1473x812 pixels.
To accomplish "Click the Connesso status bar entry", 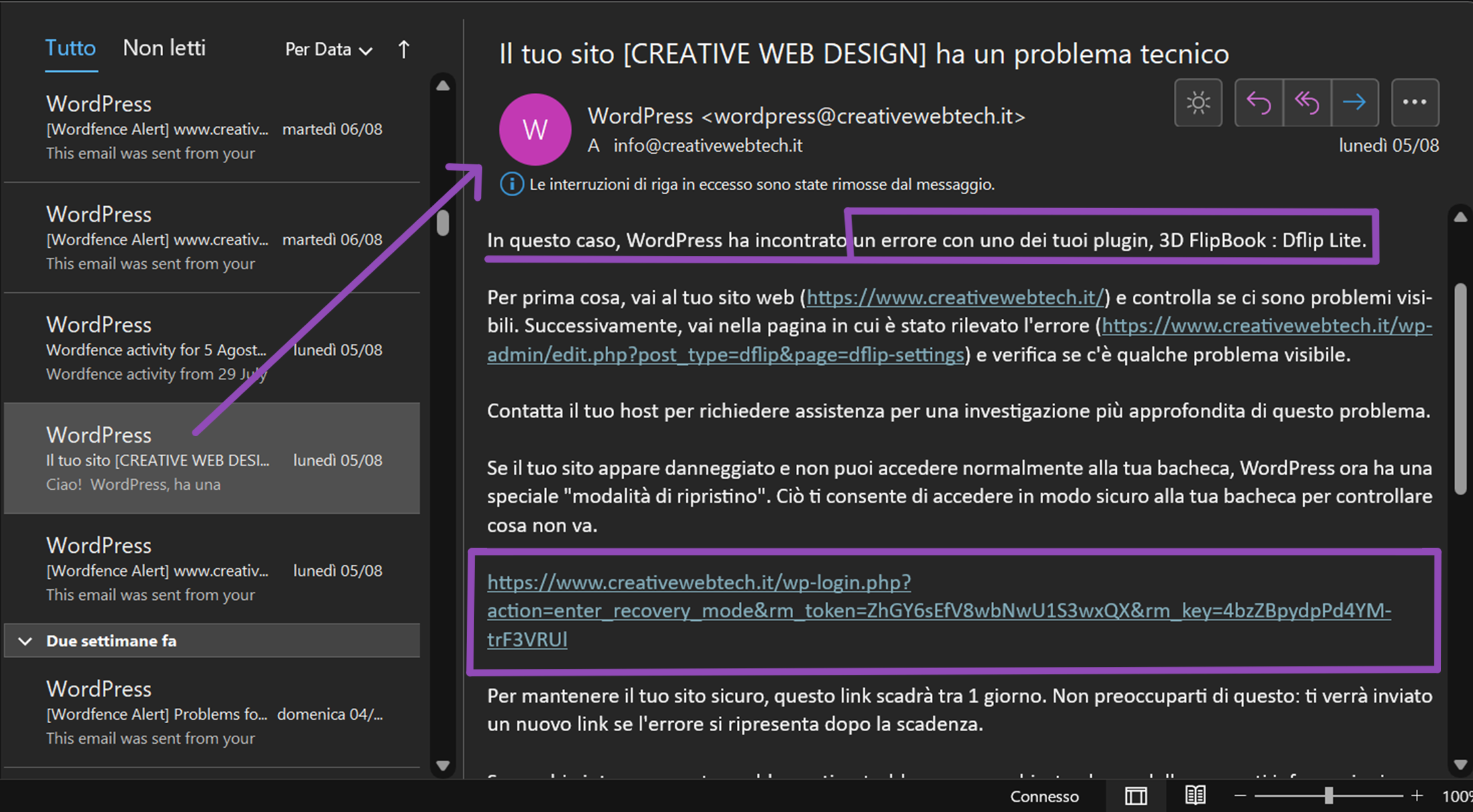I will coord(1044,796).
